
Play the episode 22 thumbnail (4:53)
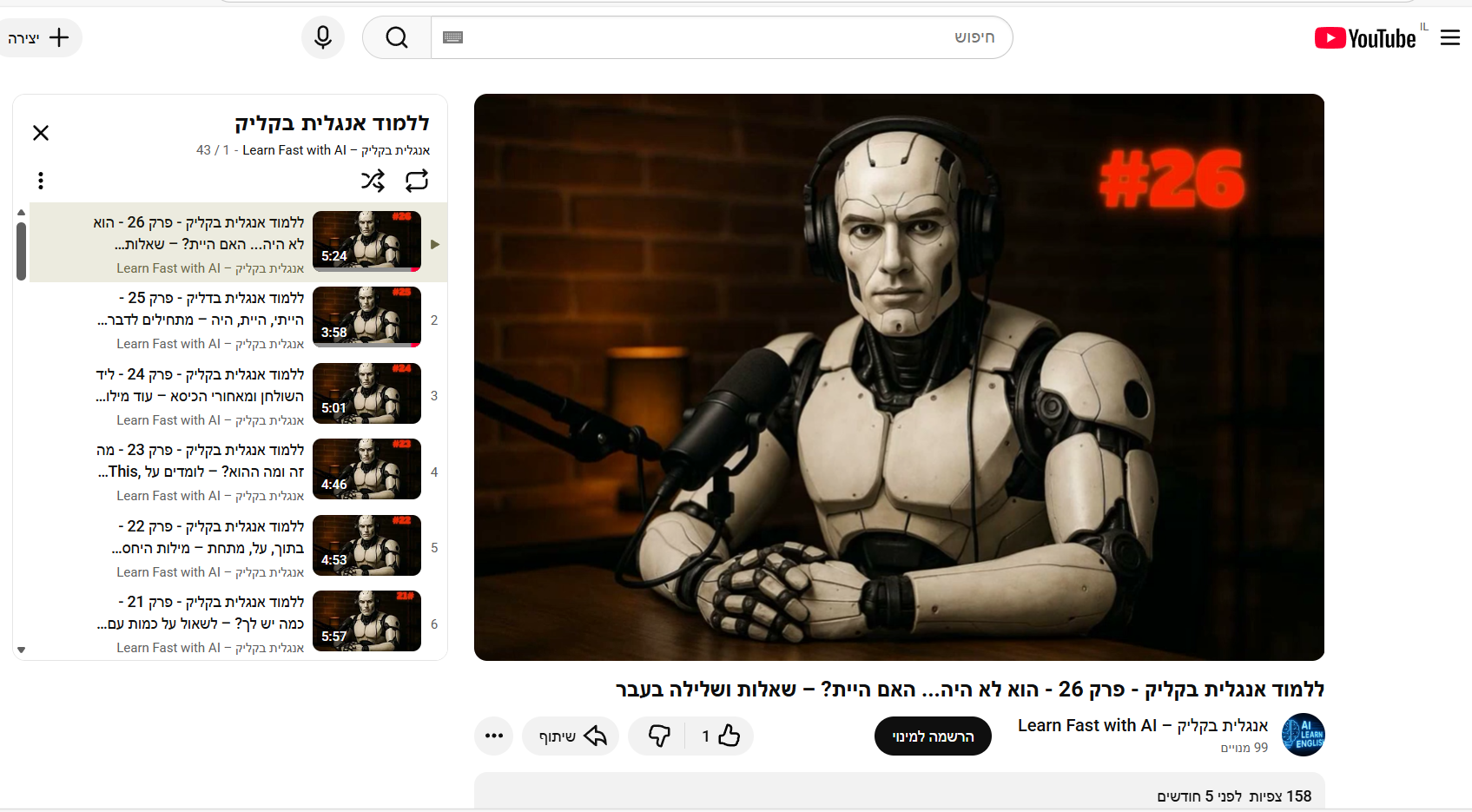click(x=366, y=545)
